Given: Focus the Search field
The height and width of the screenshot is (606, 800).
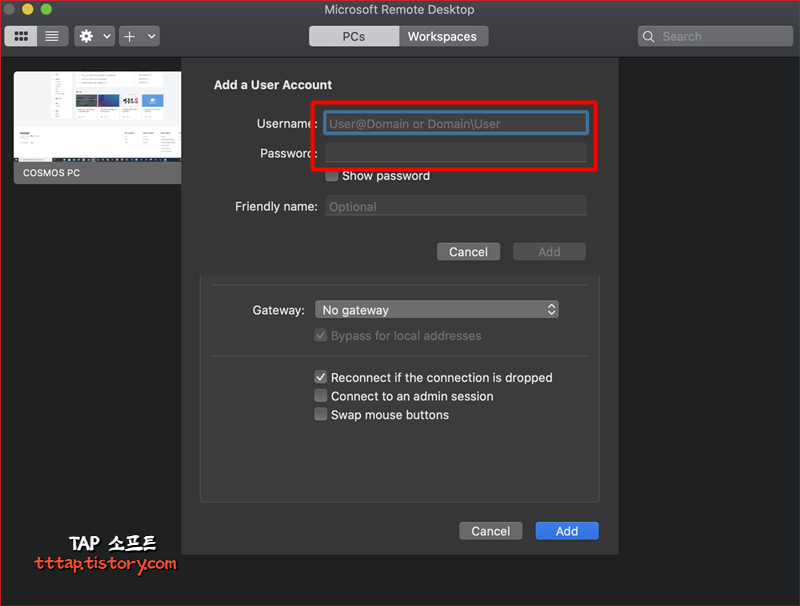Looking at the screenshot, I should point(715,36).
